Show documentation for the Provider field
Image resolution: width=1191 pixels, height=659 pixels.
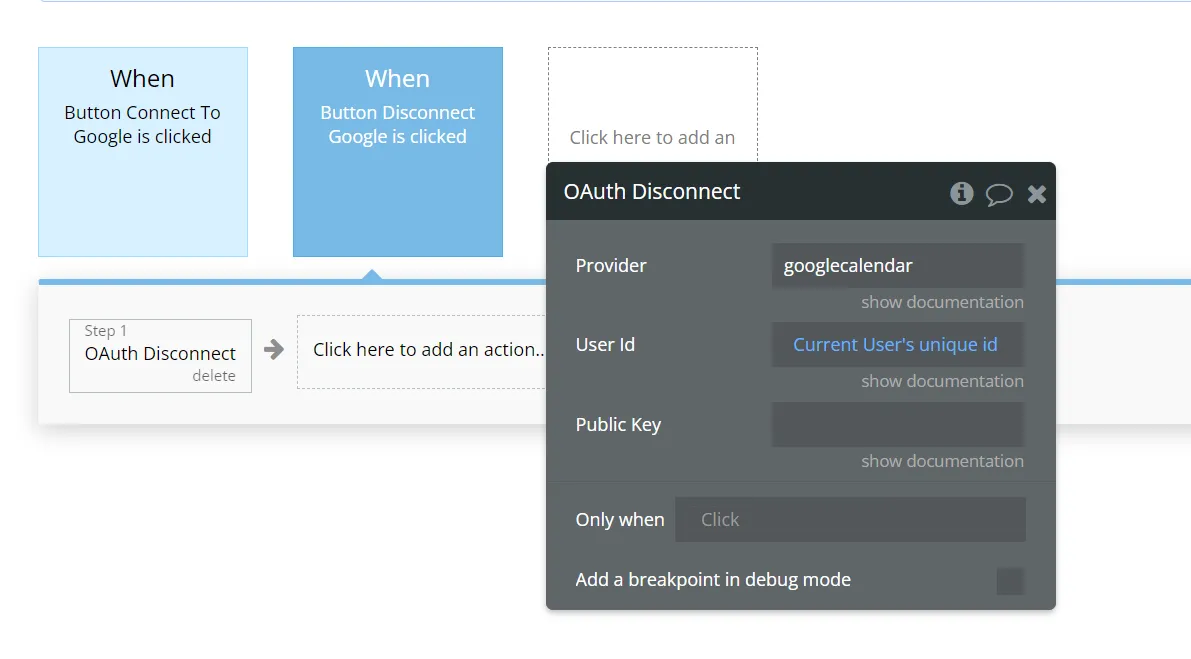pyautogui.click(x=942, y=302)
